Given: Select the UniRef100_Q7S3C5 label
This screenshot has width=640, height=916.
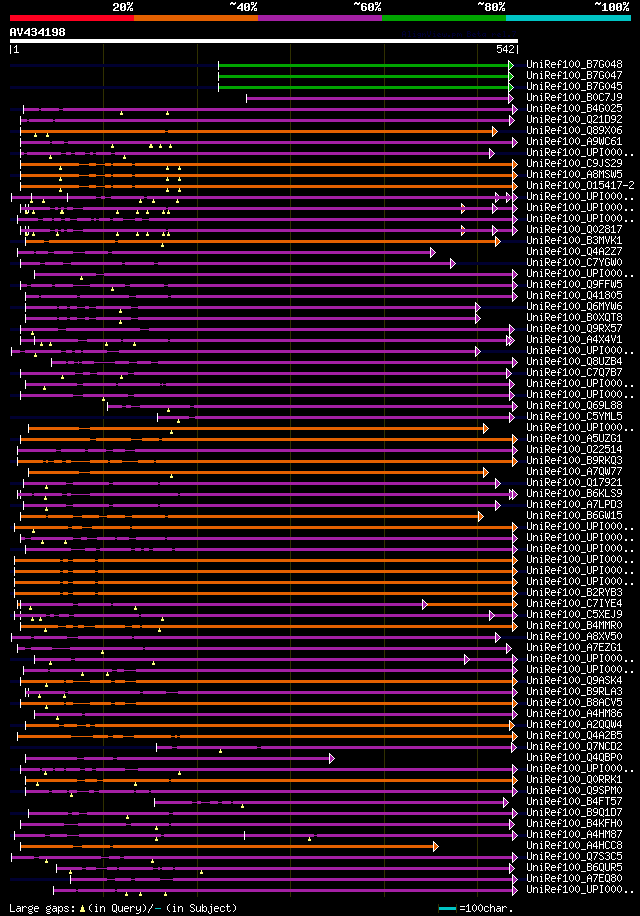Looking at the screenshot, I should 574,856.
